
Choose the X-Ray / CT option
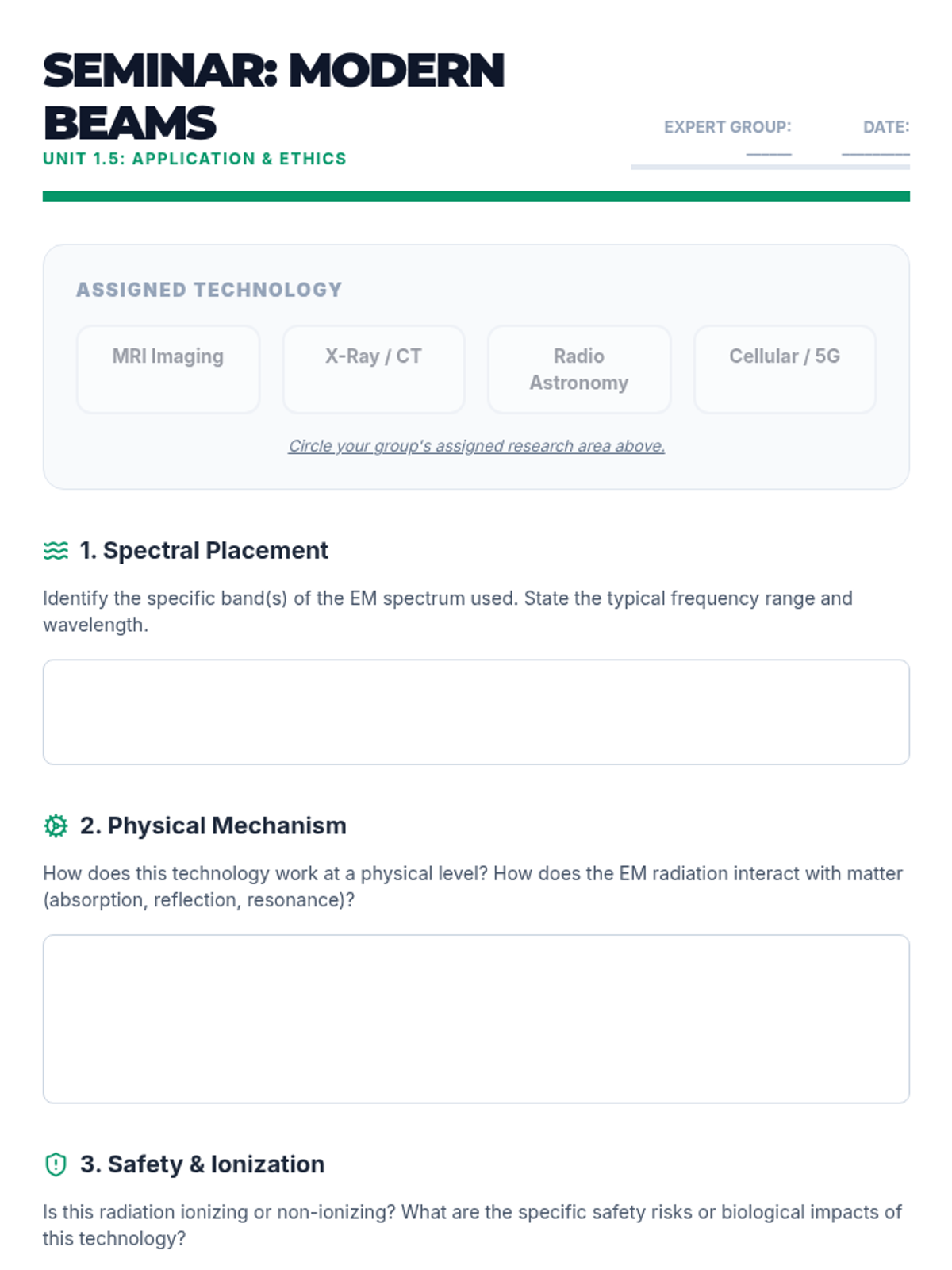click(x=374, y=369)
